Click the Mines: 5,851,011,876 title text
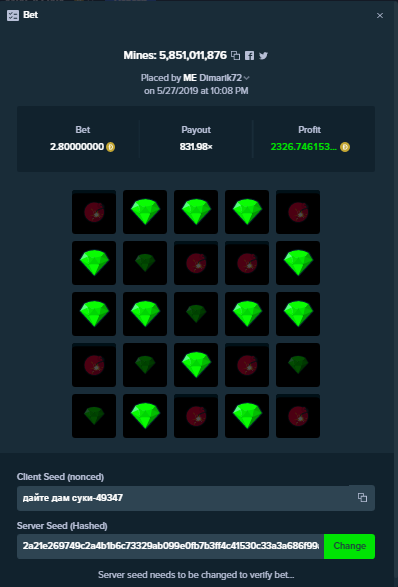The image size is (398, 587). click(x=175, y=55)
